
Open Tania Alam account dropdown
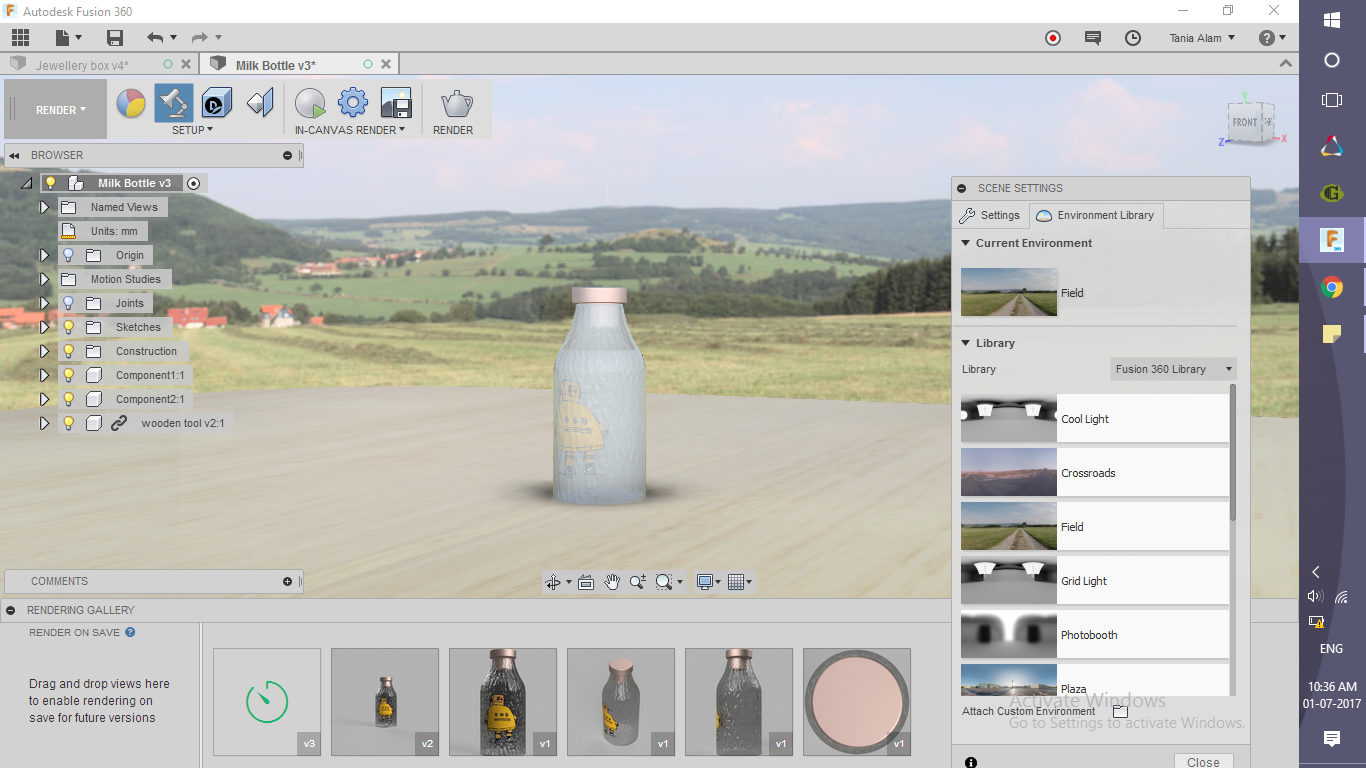point(1203,38)
